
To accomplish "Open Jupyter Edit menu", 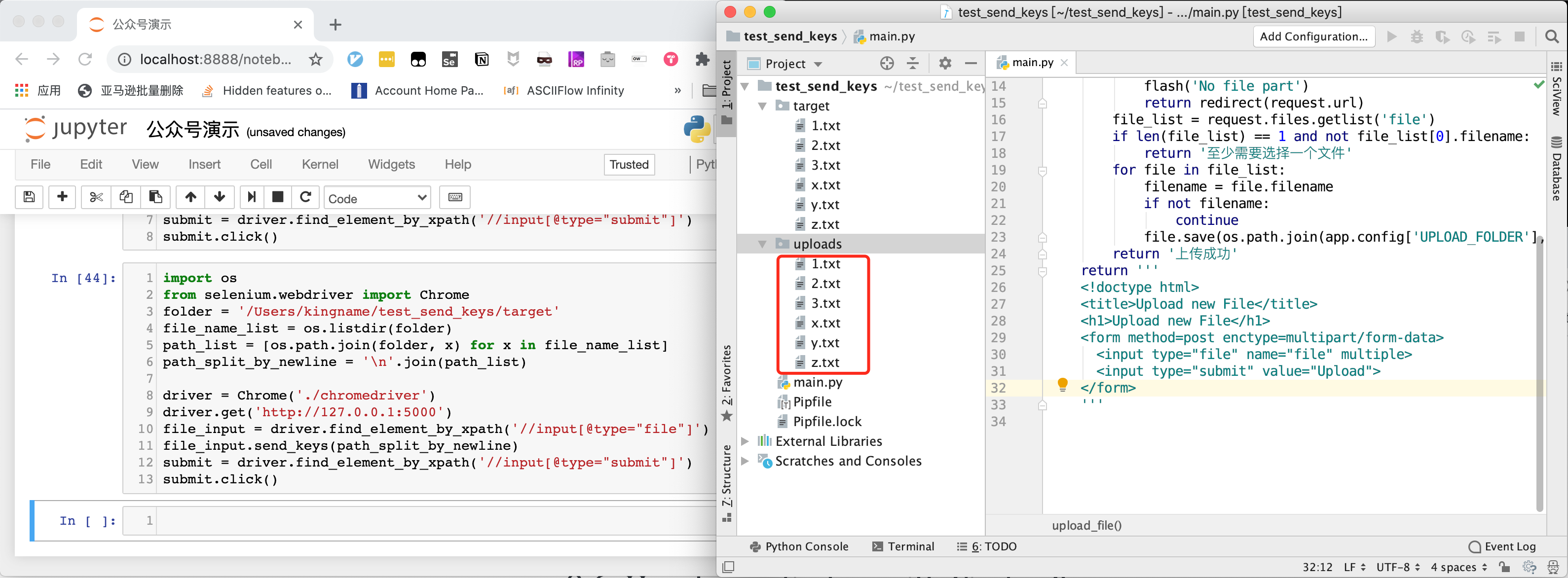I will point(91,164).
